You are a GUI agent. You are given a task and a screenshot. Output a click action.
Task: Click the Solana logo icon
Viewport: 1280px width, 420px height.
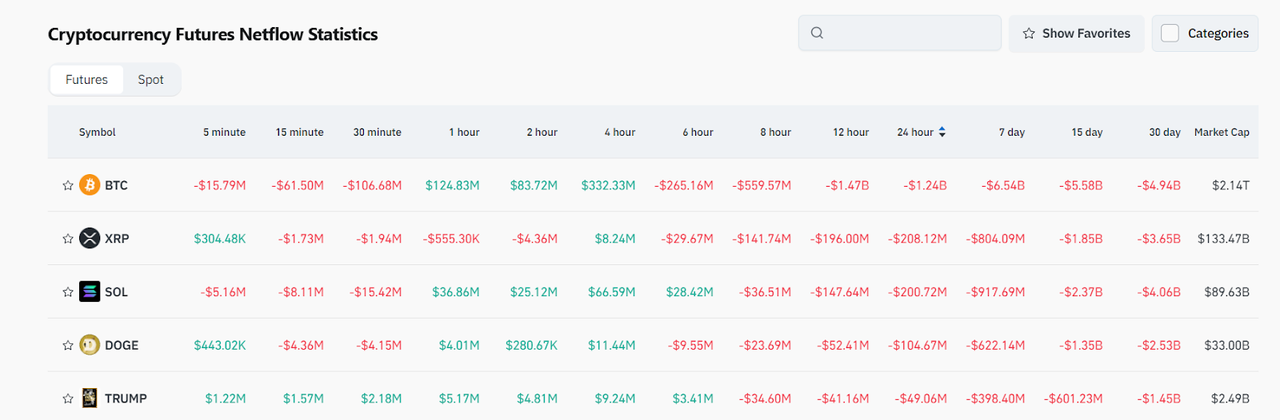coord(90,292)
